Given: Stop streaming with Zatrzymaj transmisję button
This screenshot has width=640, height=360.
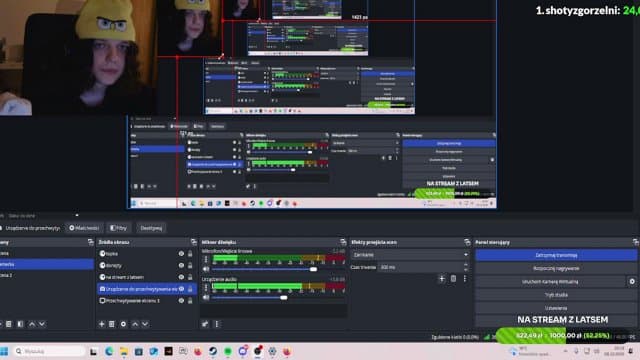Looking at the screenshot, I should coord(556,255).
